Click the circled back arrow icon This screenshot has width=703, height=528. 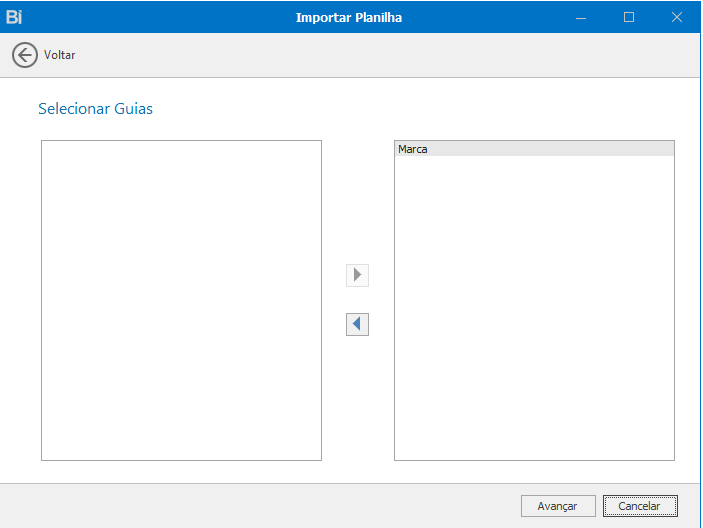click(x=25, y=55)
